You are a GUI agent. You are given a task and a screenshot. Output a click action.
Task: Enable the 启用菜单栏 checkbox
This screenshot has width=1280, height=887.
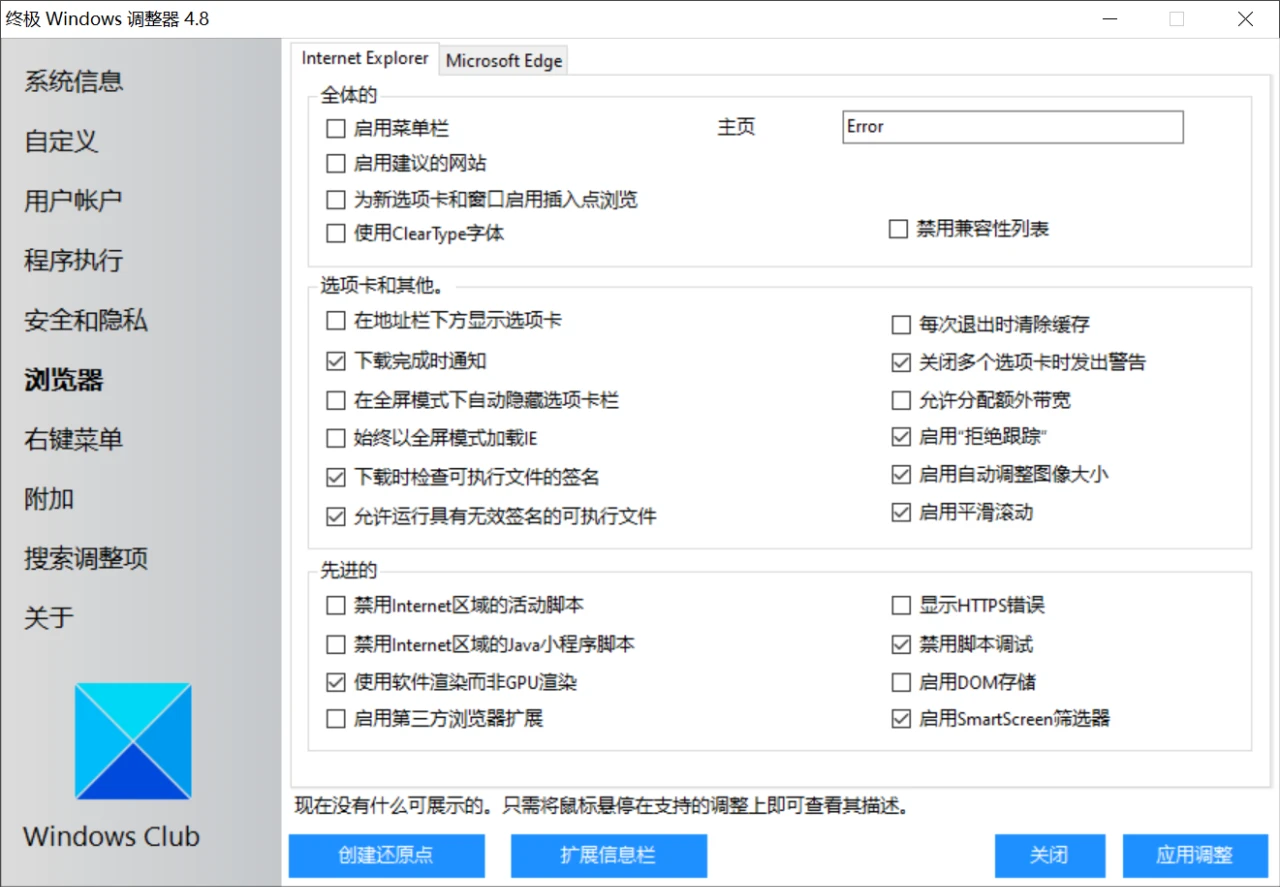pyautogui.click(x=336, y=128)
